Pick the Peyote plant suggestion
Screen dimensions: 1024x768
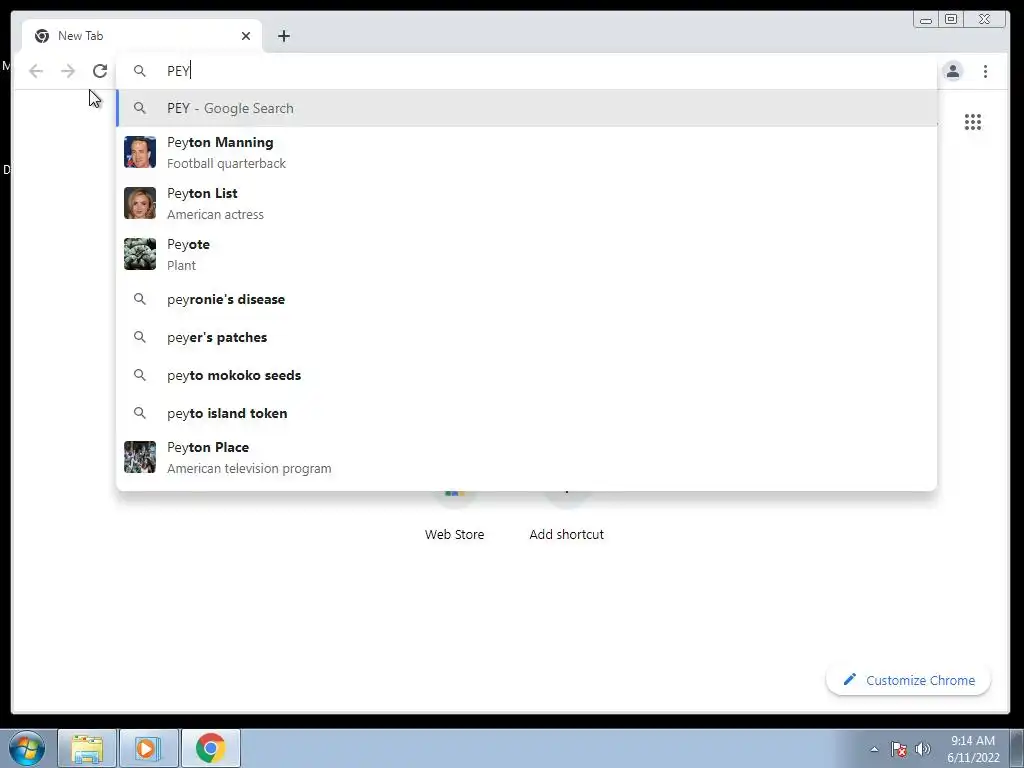[526, 254]
